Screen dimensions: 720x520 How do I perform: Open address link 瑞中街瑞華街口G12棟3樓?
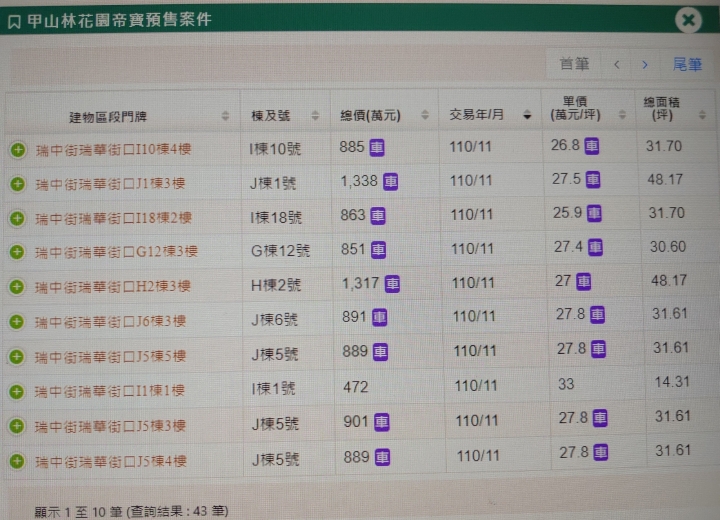[116, 252]
